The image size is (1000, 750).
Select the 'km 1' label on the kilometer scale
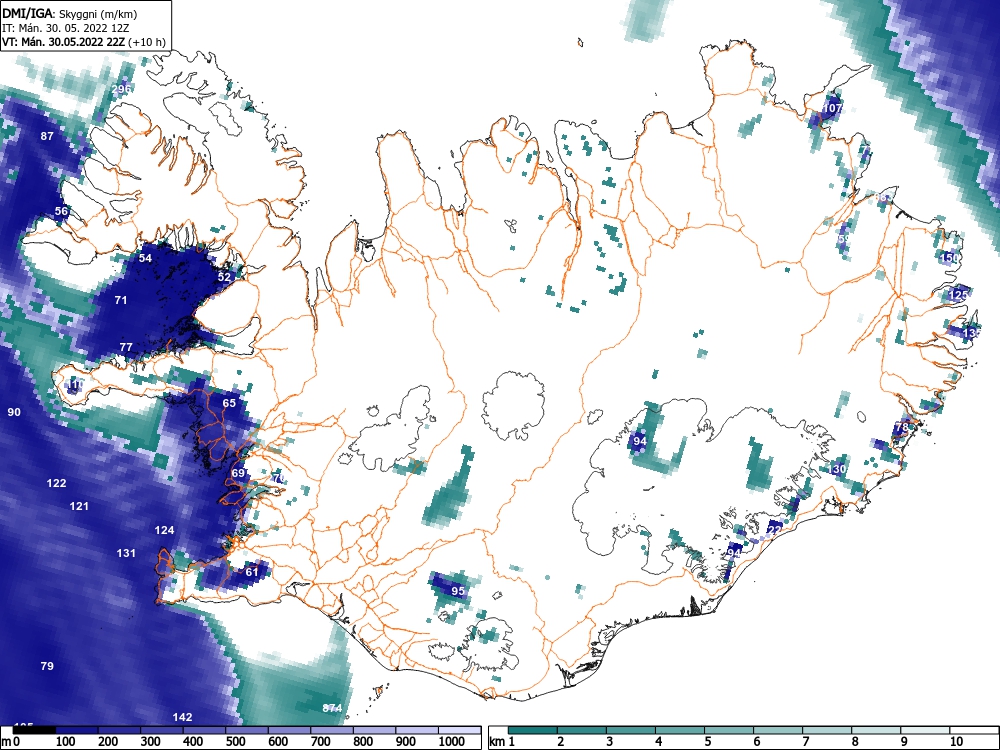[x=503, y=742]
